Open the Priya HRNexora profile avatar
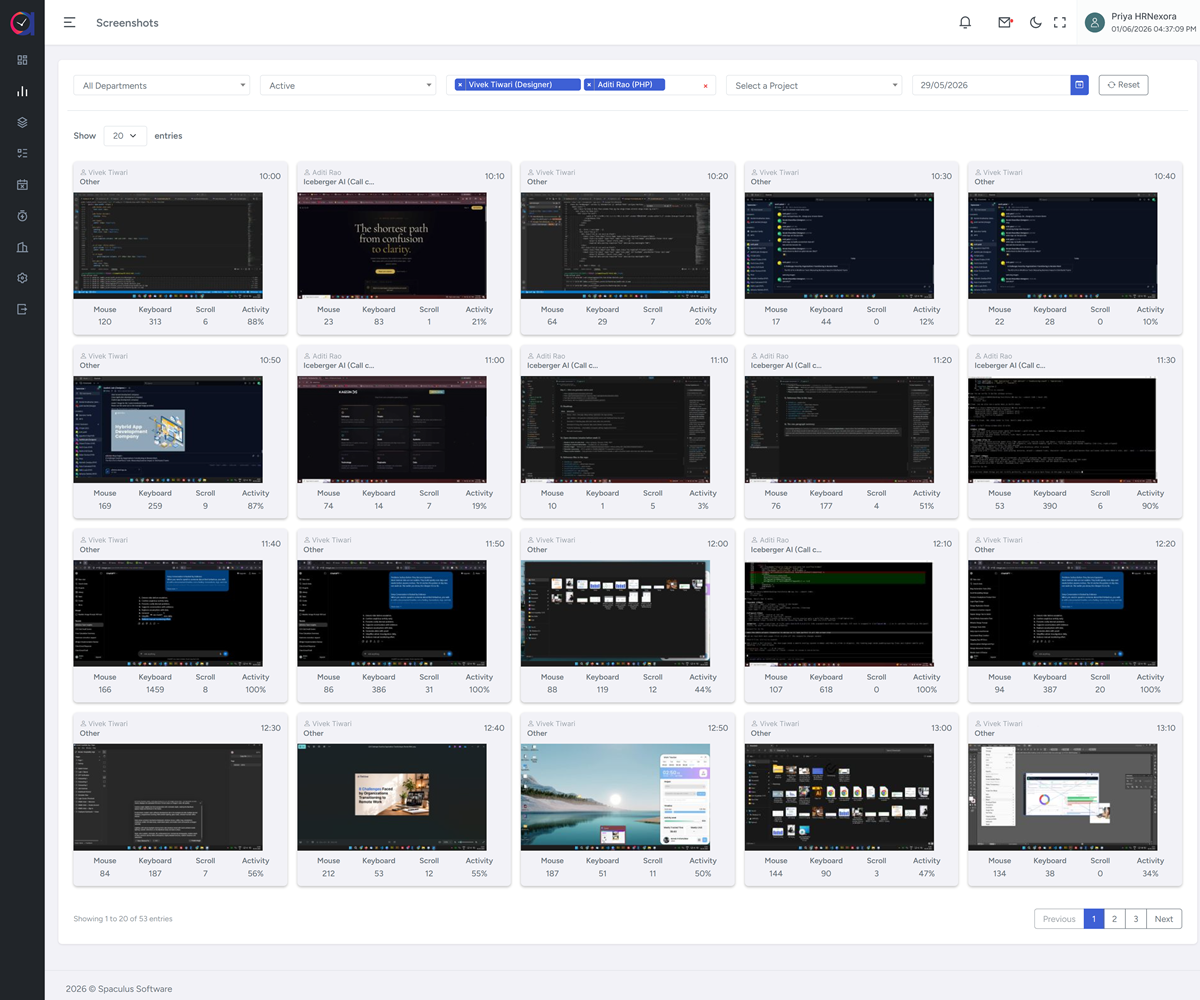Viewport: 1200px width, 1000px height. (1095, 22)
